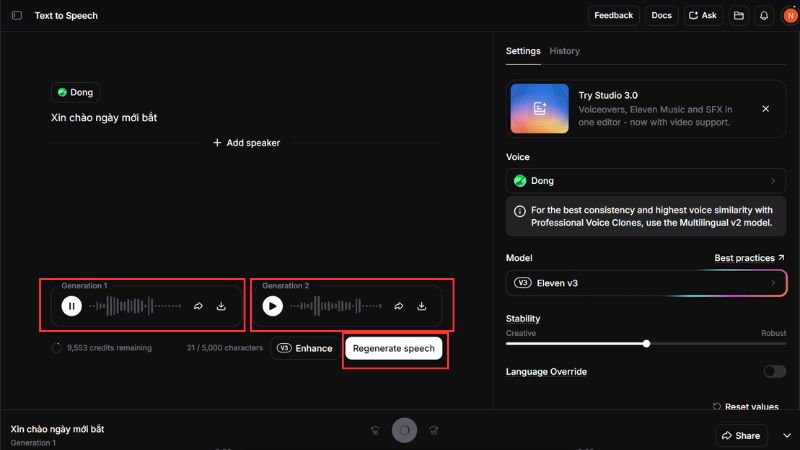Expand the Eleven v3 model selector
Screen dimensions: 800x450
[x=645, y=283]
